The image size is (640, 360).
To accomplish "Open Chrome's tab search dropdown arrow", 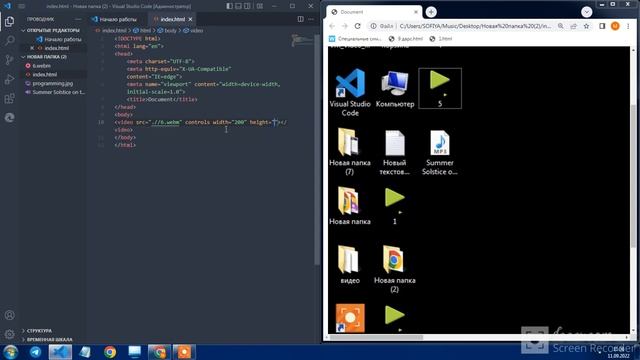I will [x=587, y=12].
